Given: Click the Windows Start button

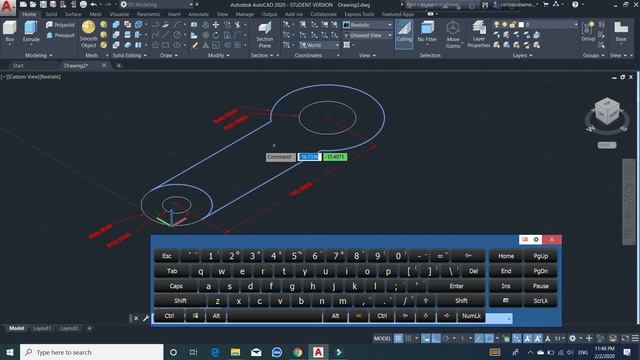Looking at the screenshot, I should [x=9, y=352].
